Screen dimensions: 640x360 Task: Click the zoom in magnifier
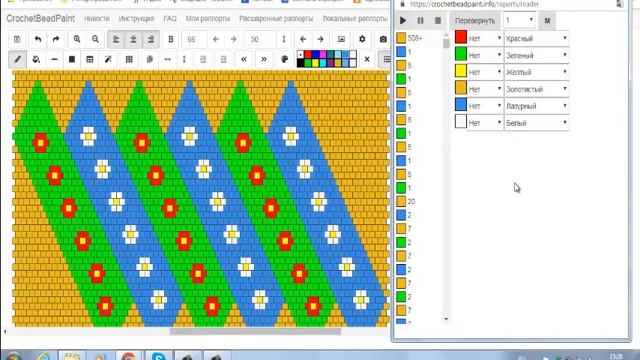click(77, 39)
